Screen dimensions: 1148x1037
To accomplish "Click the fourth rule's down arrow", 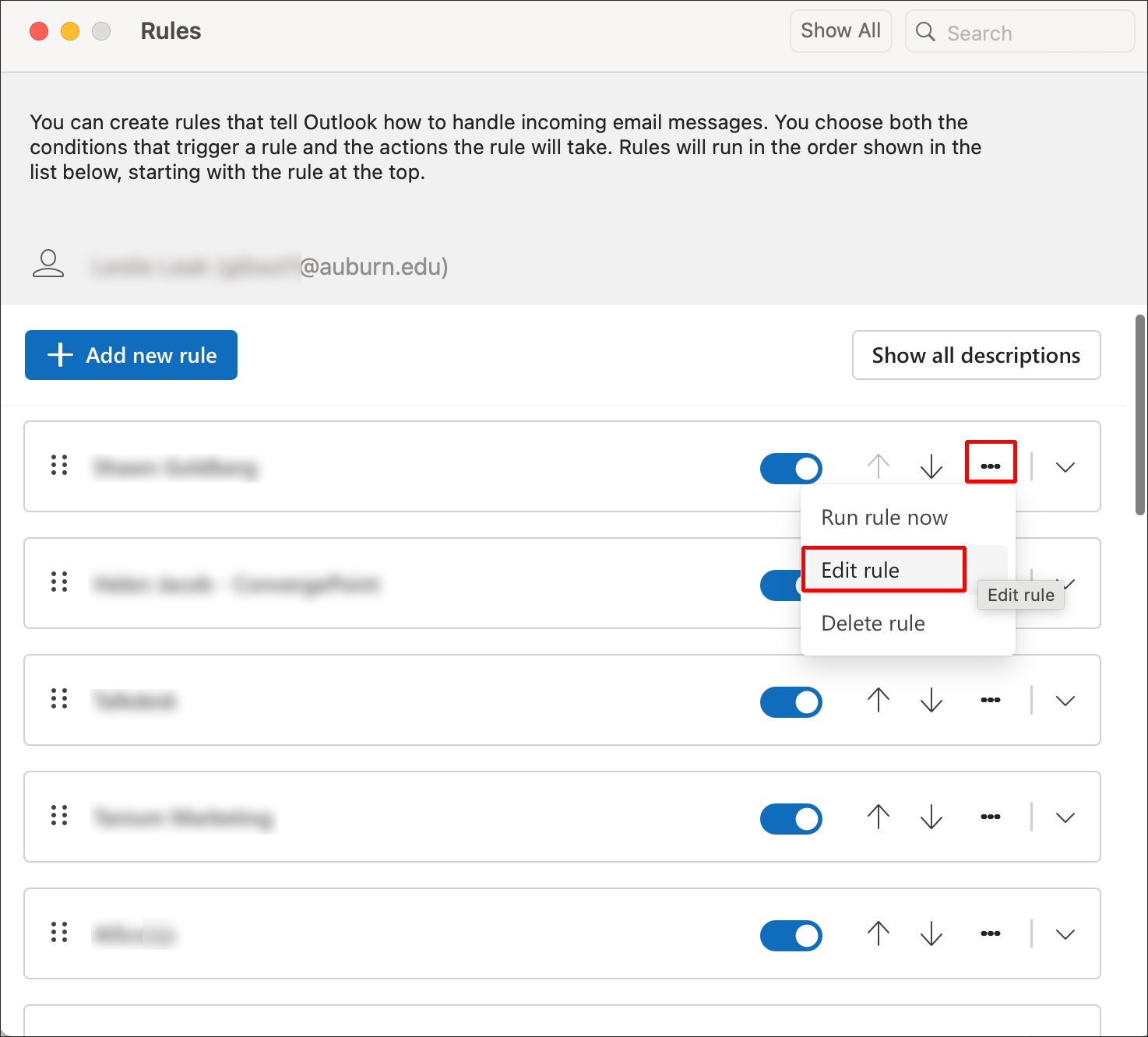I will [931, 817].
